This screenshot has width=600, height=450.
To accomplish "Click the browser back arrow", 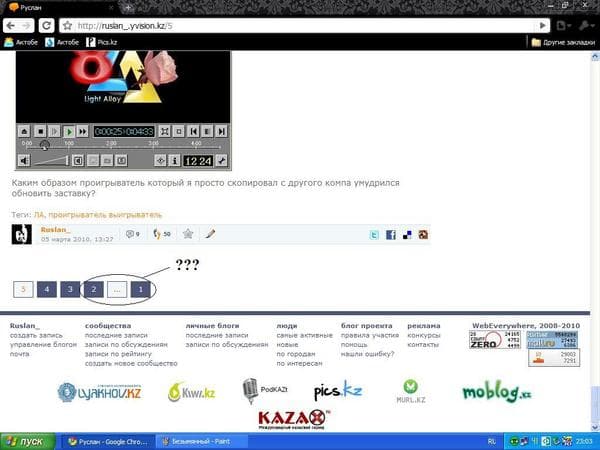I will click(11, 26).
